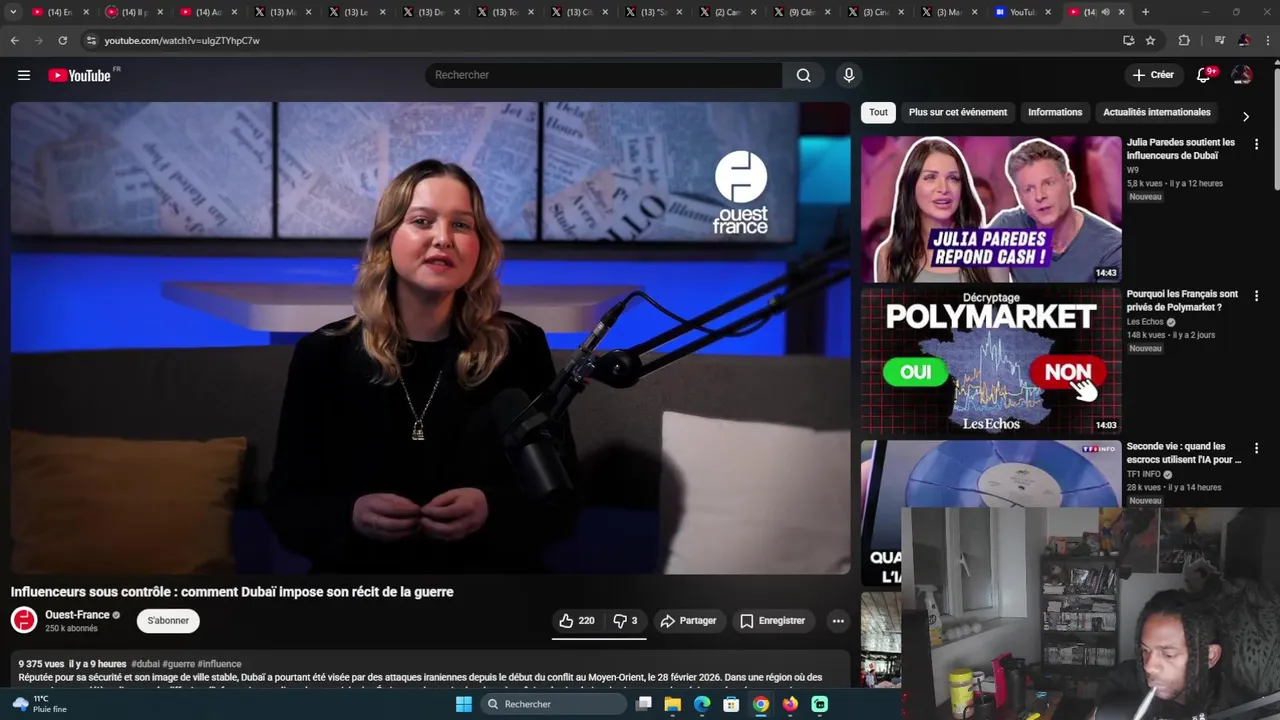Select Plus sur cet événement chip
The height and width of the screenshot is (720, 1280).
coord(957,112)
